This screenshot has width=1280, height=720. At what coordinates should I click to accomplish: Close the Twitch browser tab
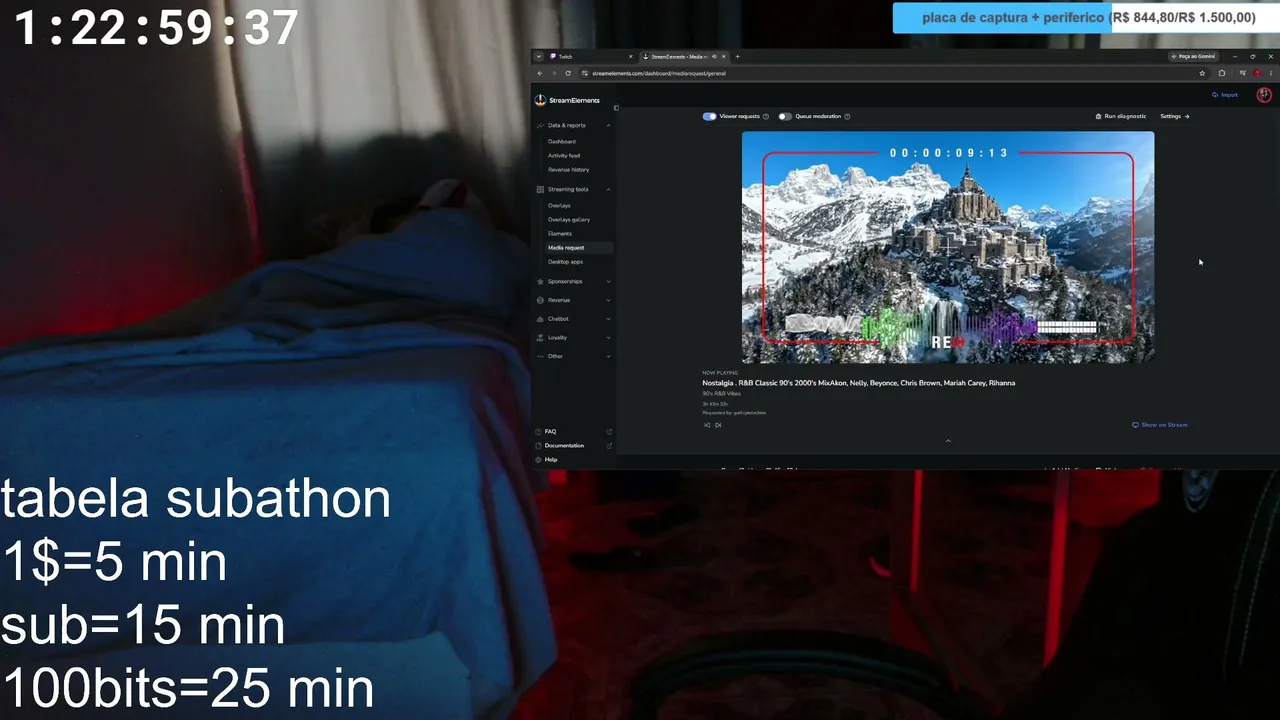(x=630, y=56)
